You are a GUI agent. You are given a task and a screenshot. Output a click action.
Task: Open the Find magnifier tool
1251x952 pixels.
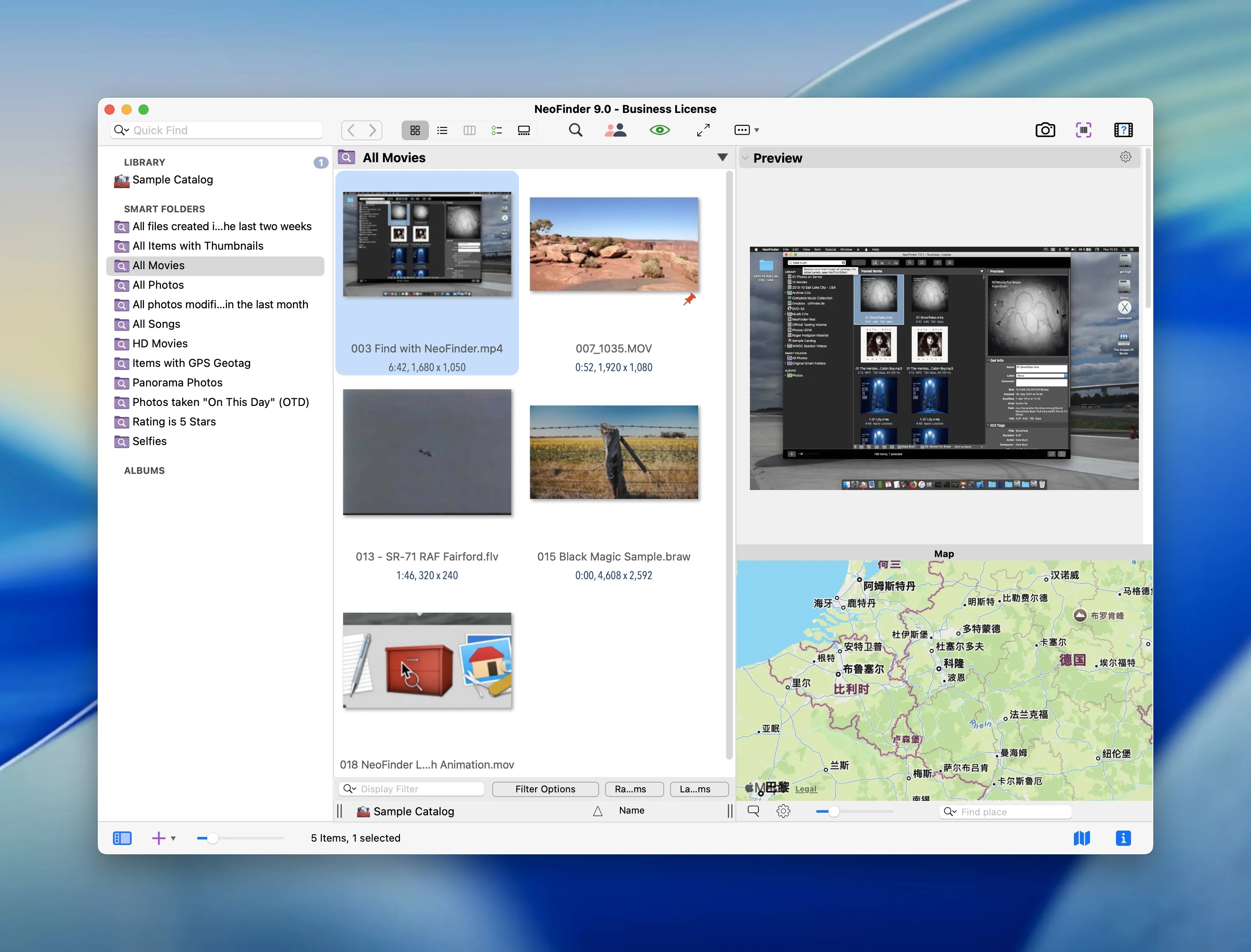575,130
